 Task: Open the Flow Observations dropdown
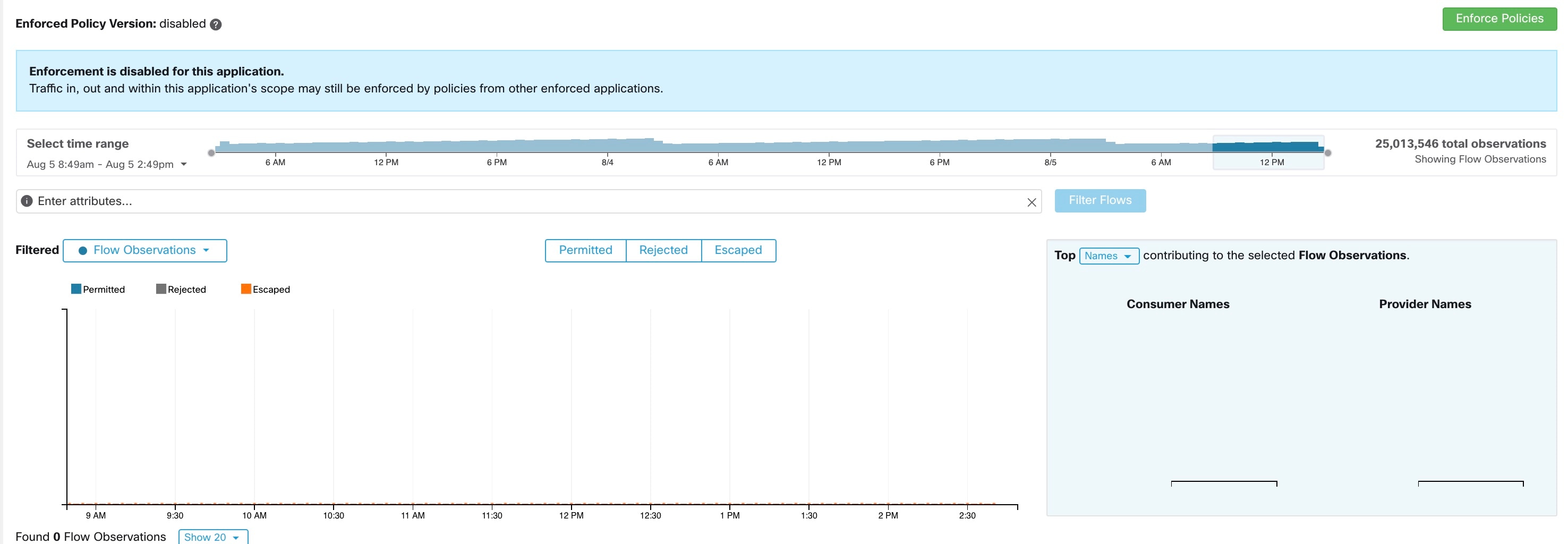point(145,251)
